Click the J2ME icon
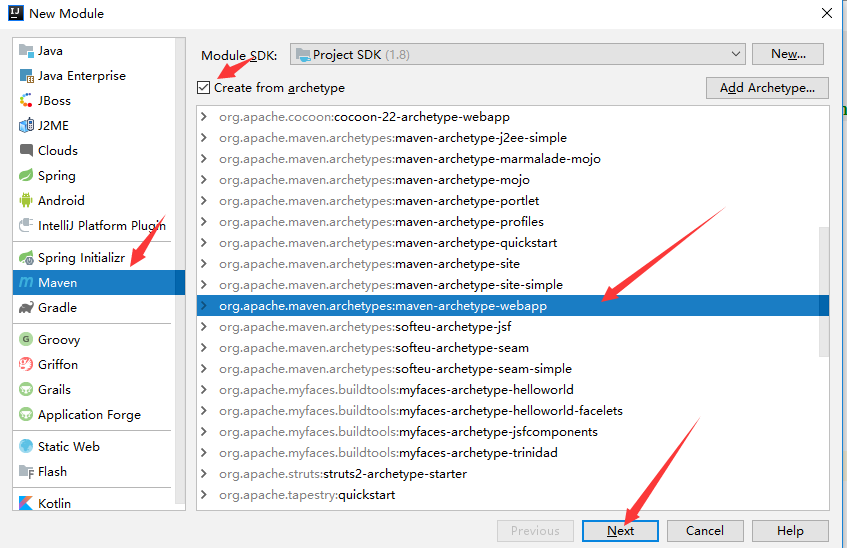Image resolution: width=847 pixels, height=548 pixels. tap(26, 125)
